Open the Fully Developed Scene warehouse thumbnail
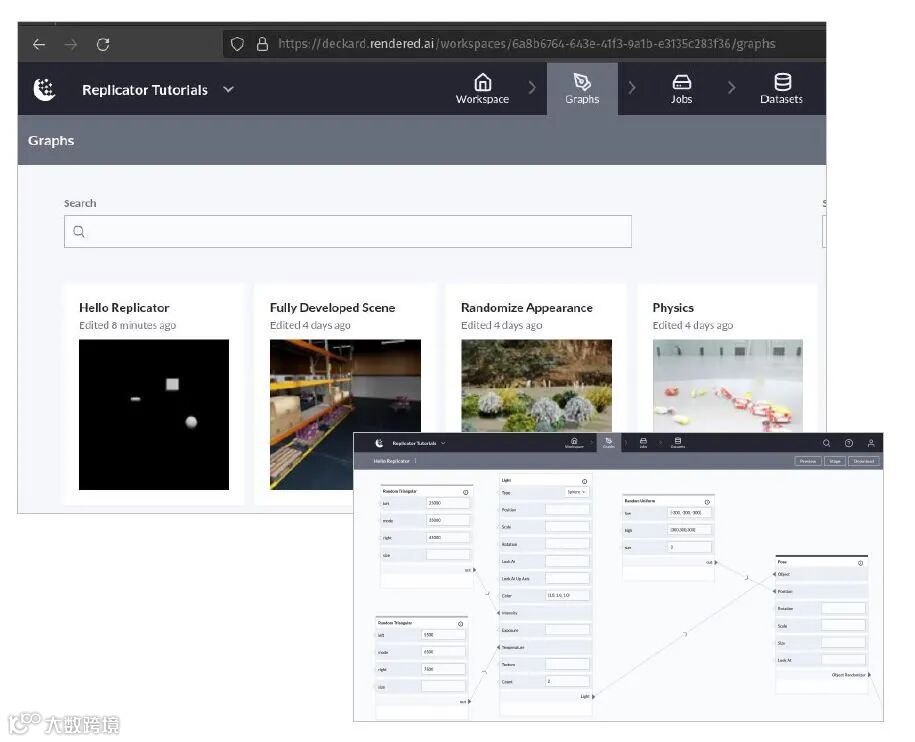This screenshot has height=742, width=915. tap(345, 414)
